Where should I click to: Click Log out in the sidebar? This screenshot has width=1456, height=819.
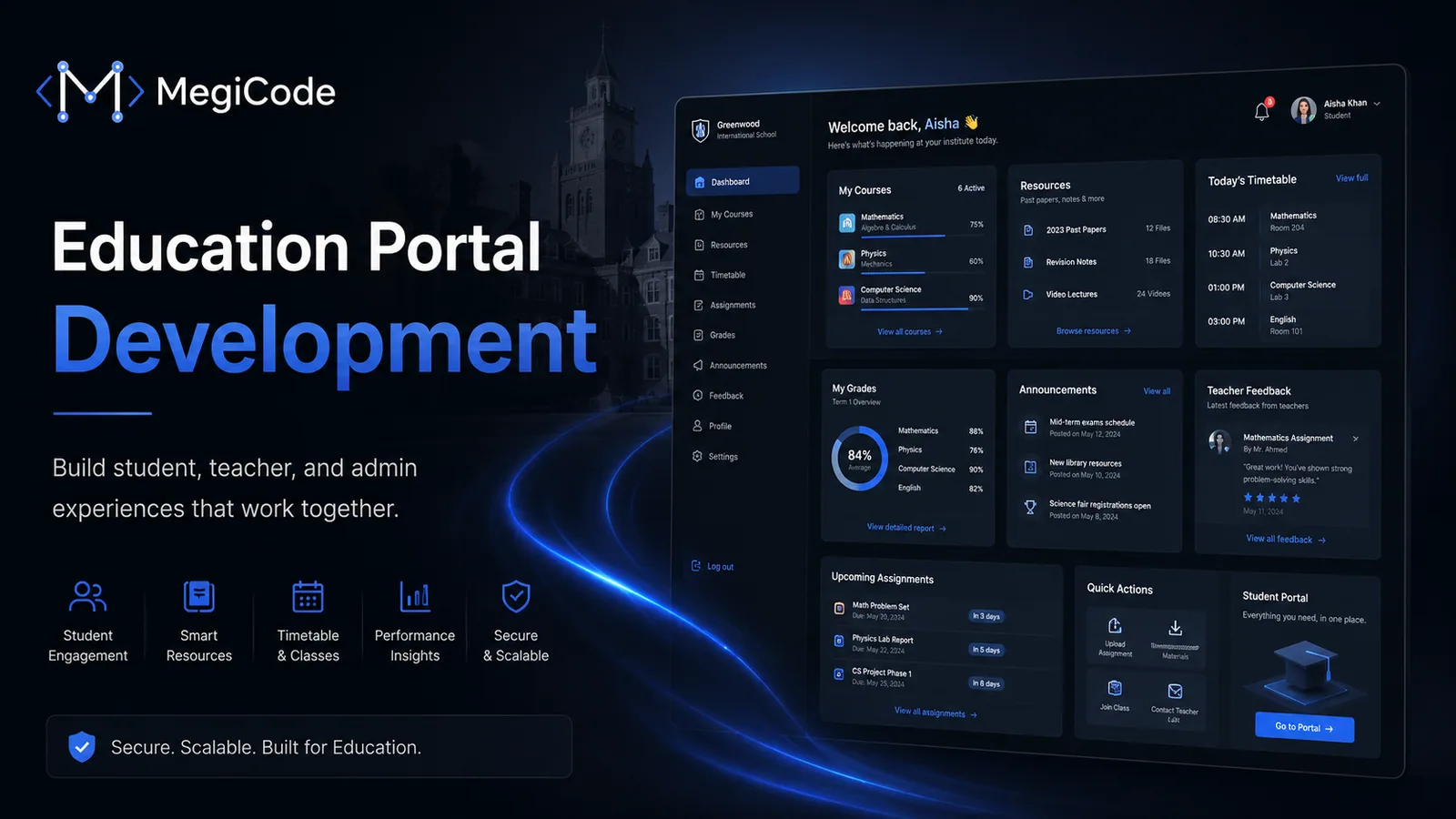(x=713, y=566)
